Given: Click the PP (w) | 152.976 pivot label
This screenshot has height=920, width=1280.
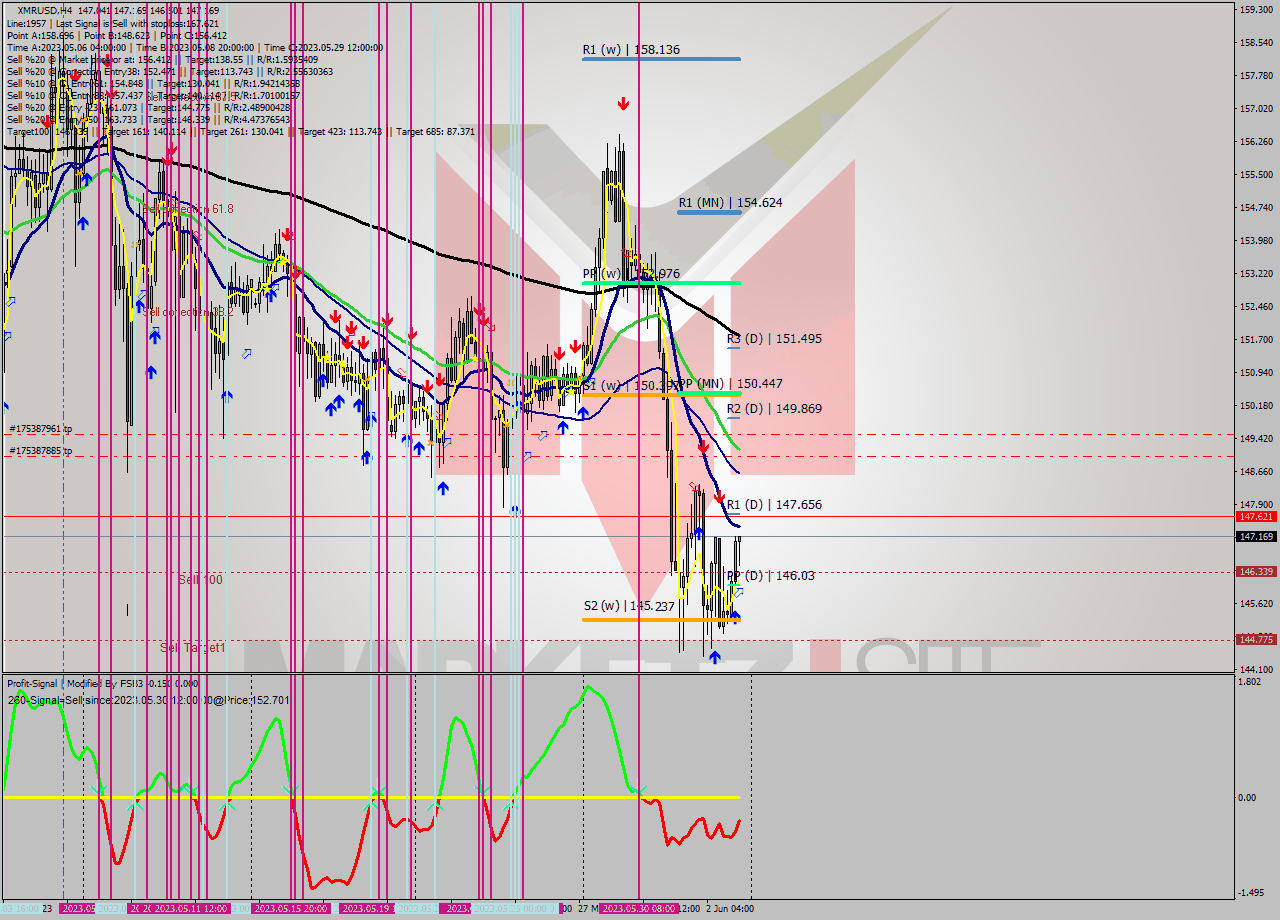Looking at the screenshot, I should (x=631, y=273).
